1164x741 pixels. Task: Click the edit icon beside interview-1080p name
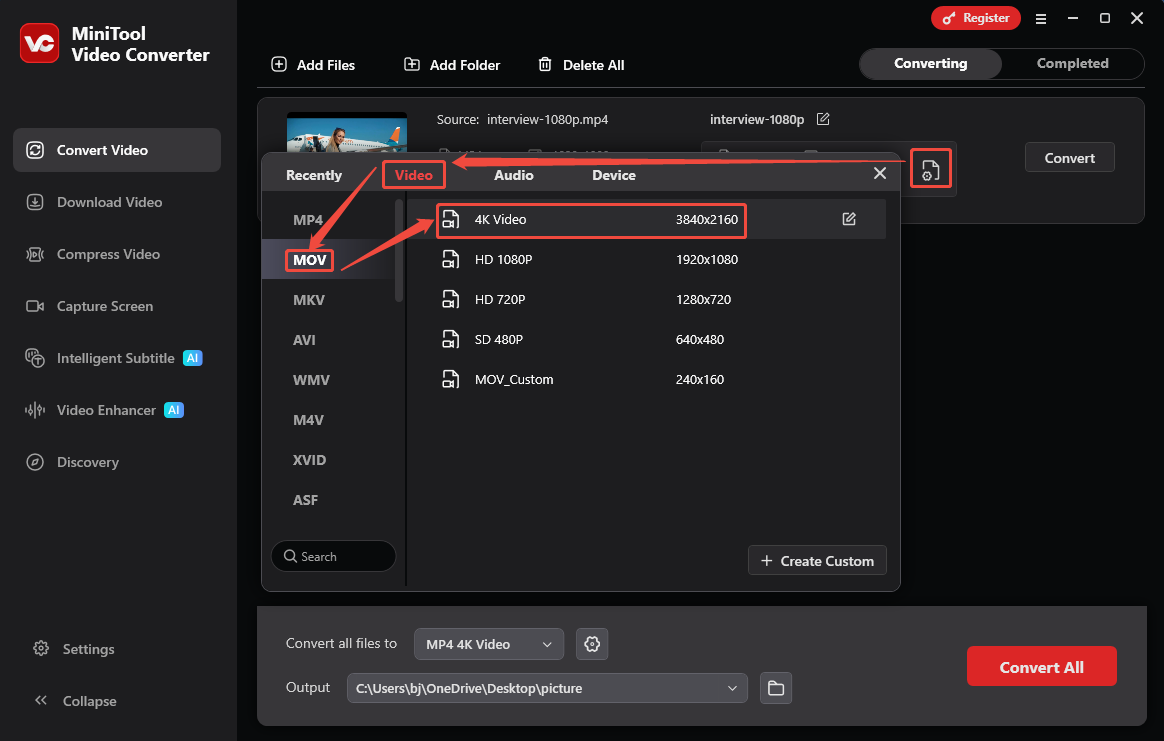(823, 119)
